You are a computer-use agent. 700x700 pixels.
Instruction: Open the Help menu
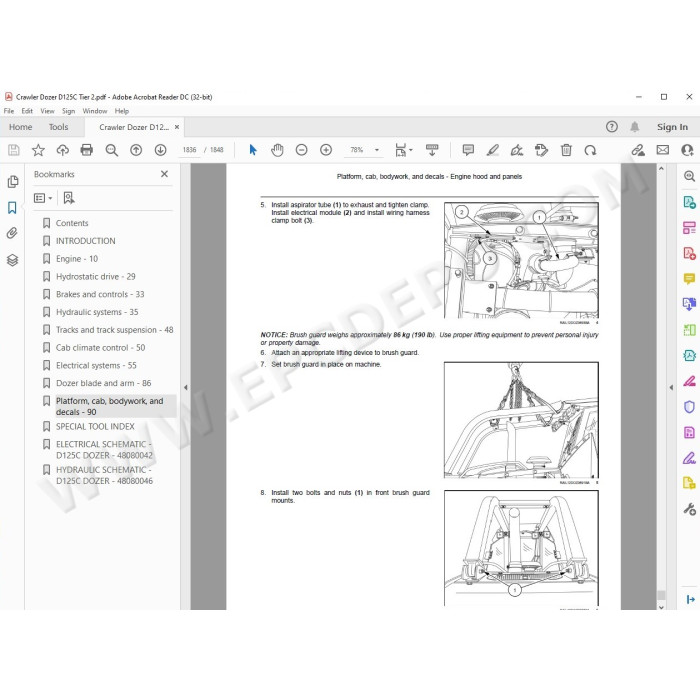pos(122,111)
